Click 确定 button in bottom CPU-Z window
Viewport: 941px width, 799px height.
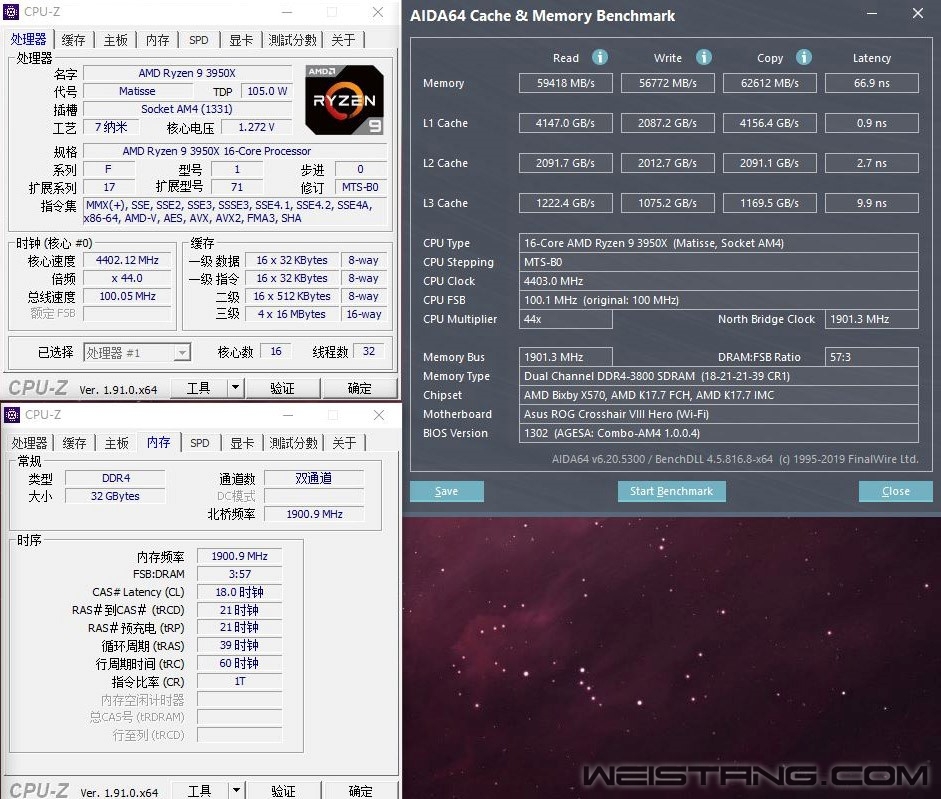(361, 791)
